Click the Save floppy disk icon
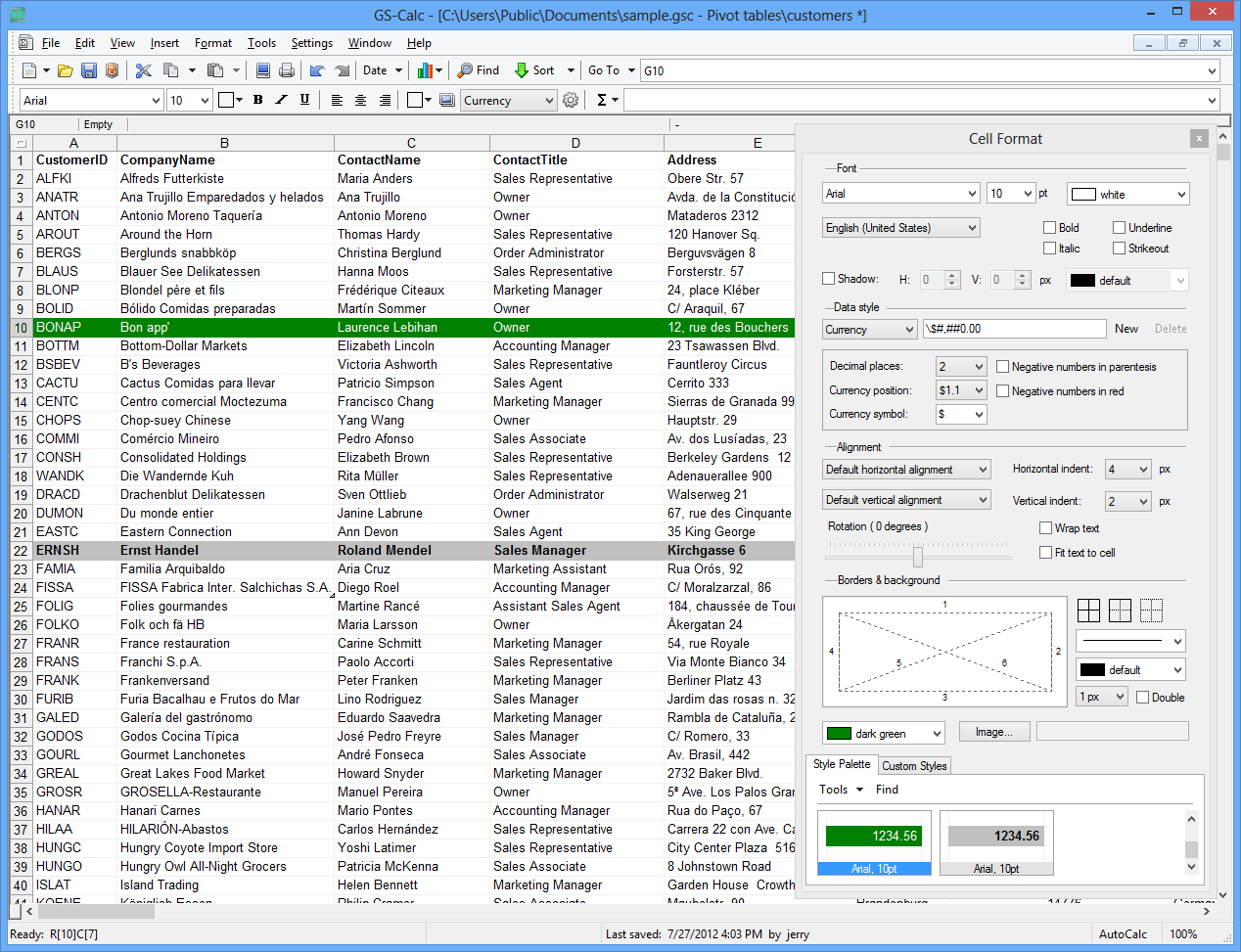Image resolution: width=1241 pixels, height=952 pixels. [x=88, y=70]
